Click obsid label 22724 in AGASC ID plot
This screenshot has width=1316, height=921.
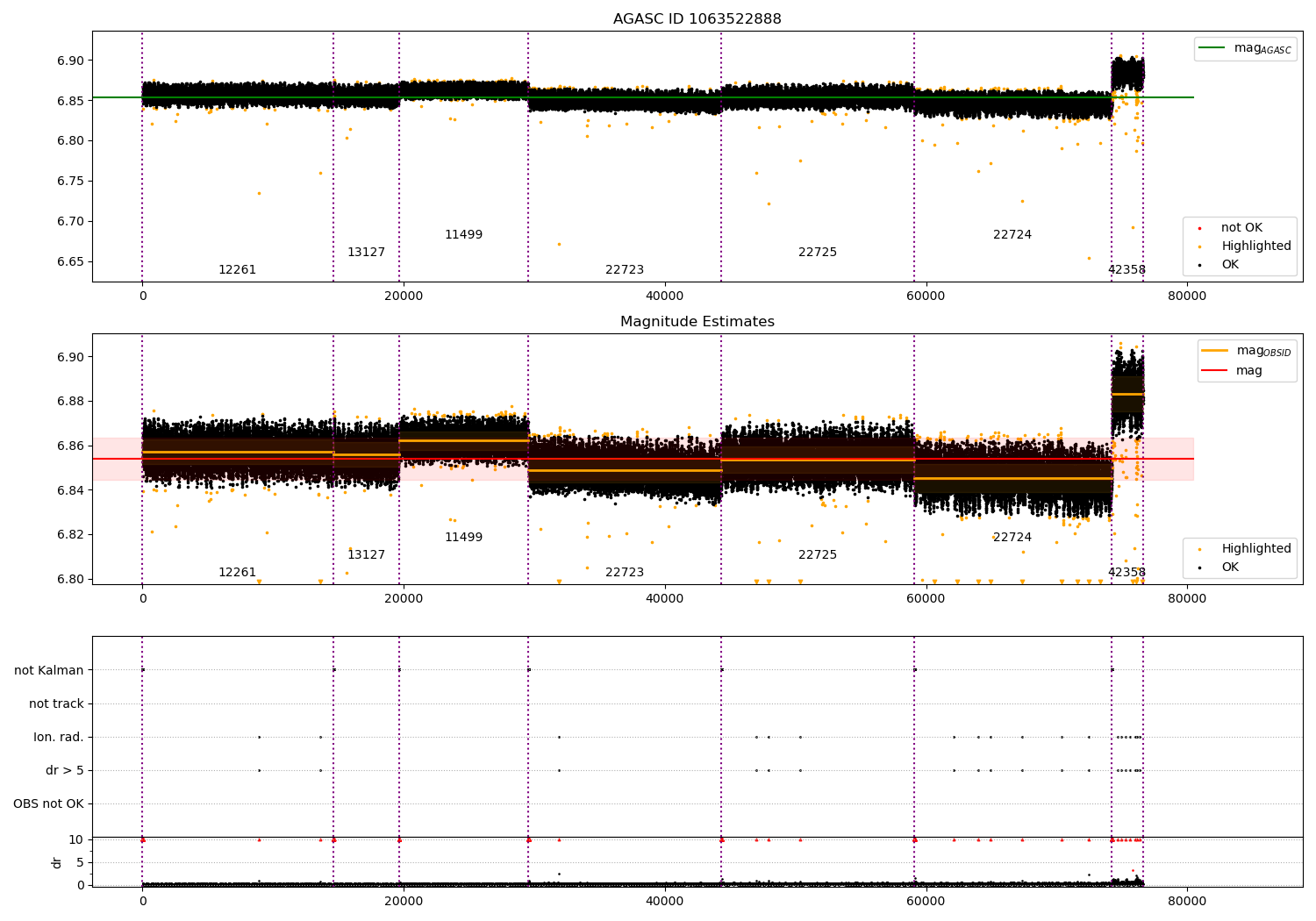(x=1012, y=235)
